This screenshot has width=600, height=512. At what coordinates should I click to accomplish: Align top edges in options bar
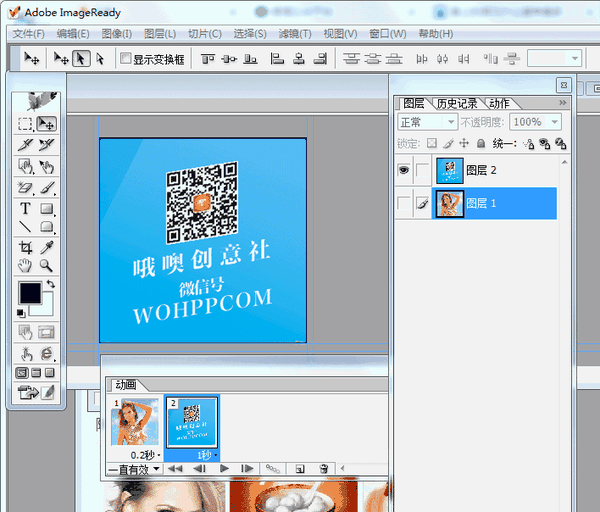pos(208,59)
